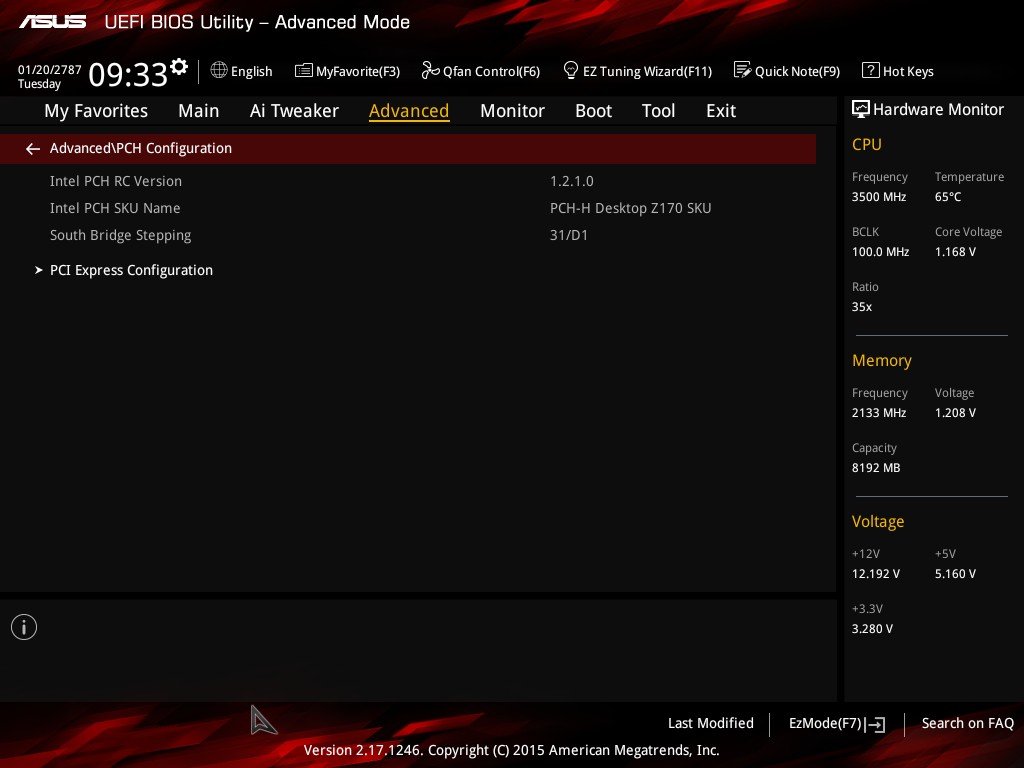This screenshot has width=1024, height=768.
Task: Click the globe language icon
Action: point(219,70)
